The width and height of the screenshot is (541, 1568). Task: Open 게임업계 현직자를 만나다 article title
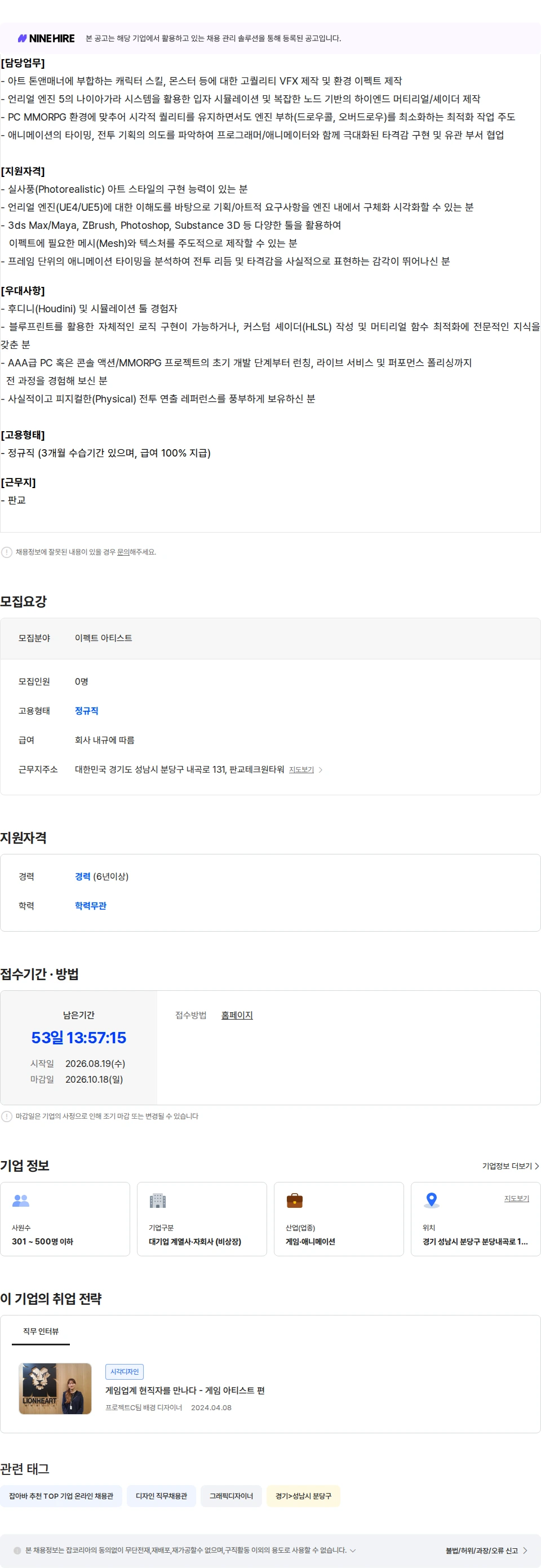185,1390
